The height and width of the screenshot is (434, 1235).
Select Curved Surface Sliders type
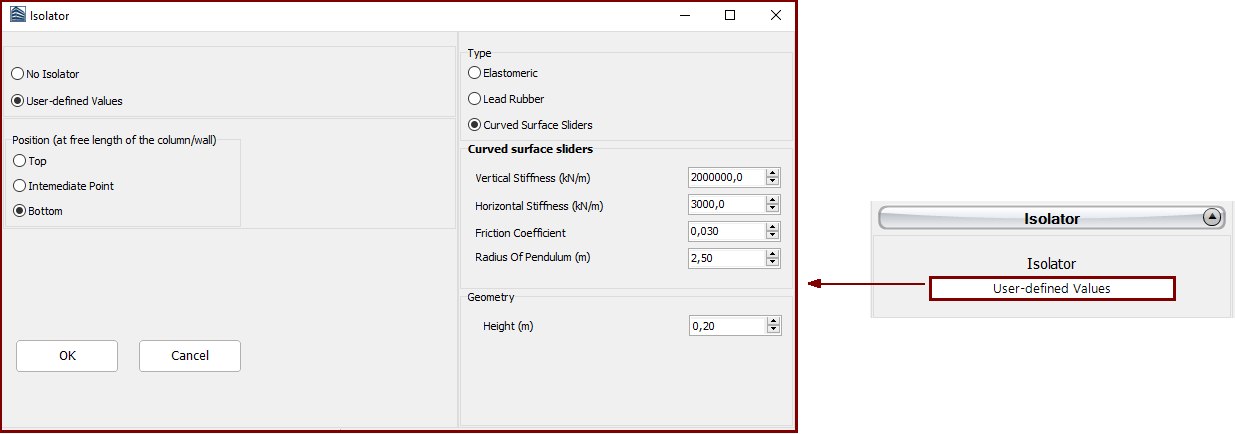[x=475, y=125]
